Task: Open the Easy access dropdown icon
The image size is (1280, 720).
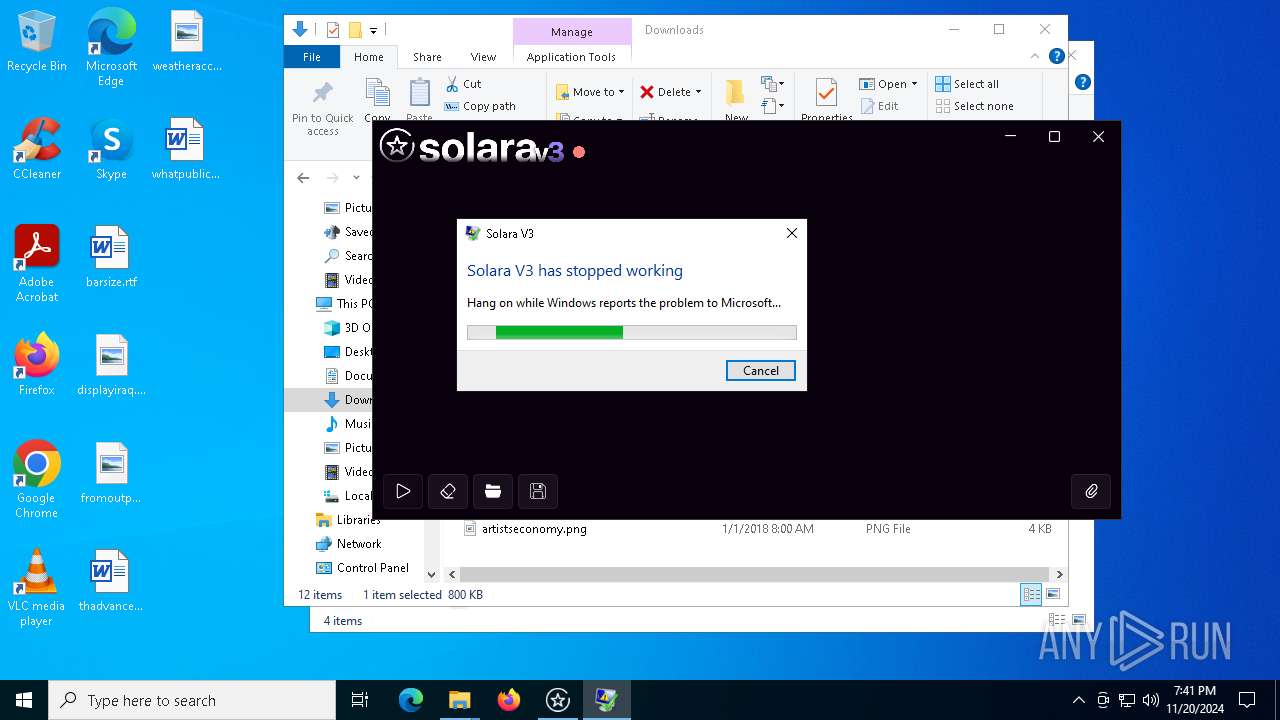Action: 772,105
